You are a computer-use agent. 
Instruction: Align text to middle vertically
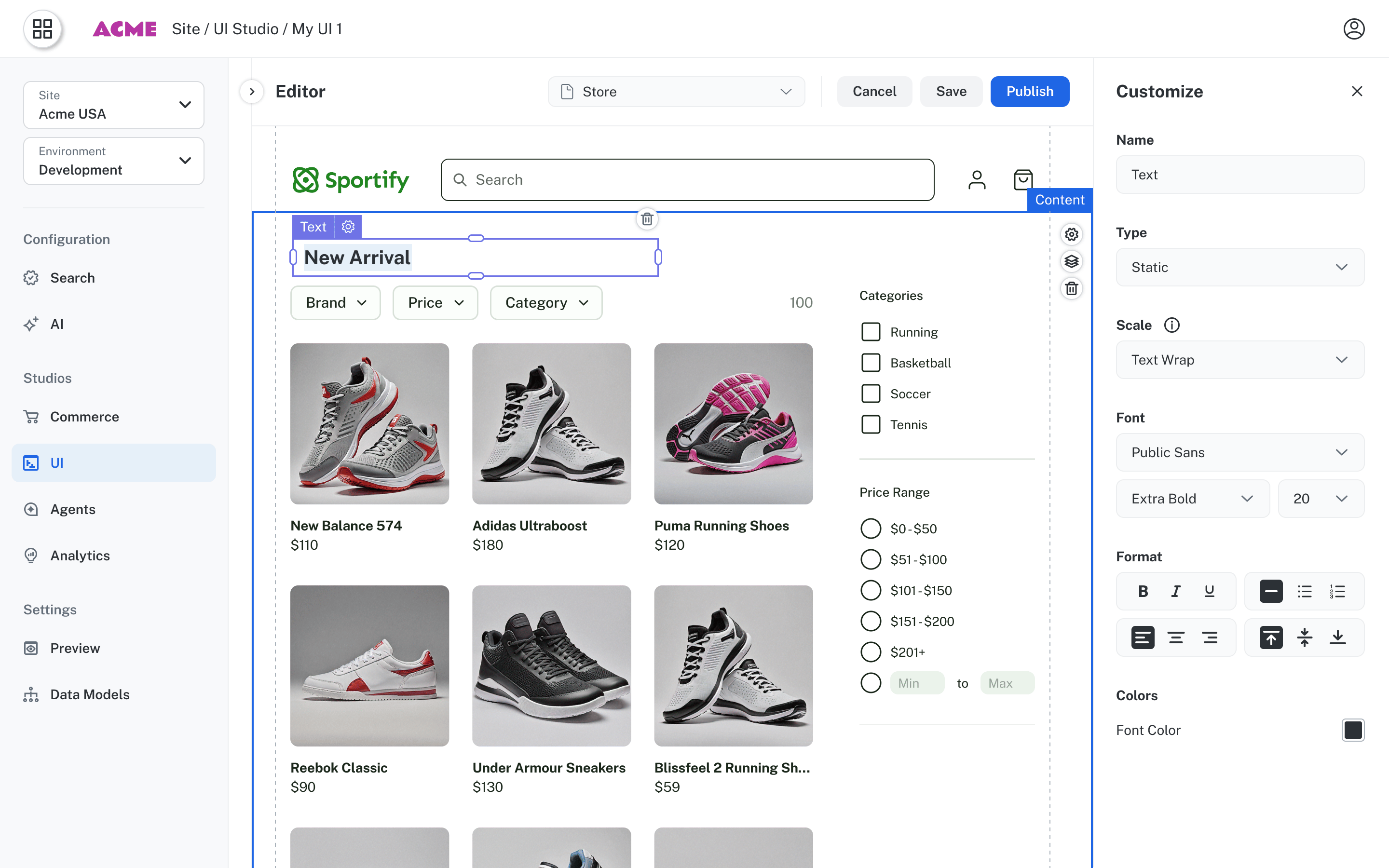click(x=1304, y=637)
